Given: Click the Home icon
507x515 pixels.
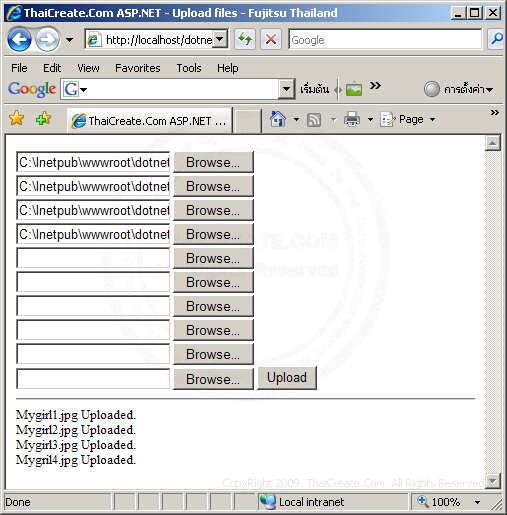Looking at the screenshot, I should 278,119.
